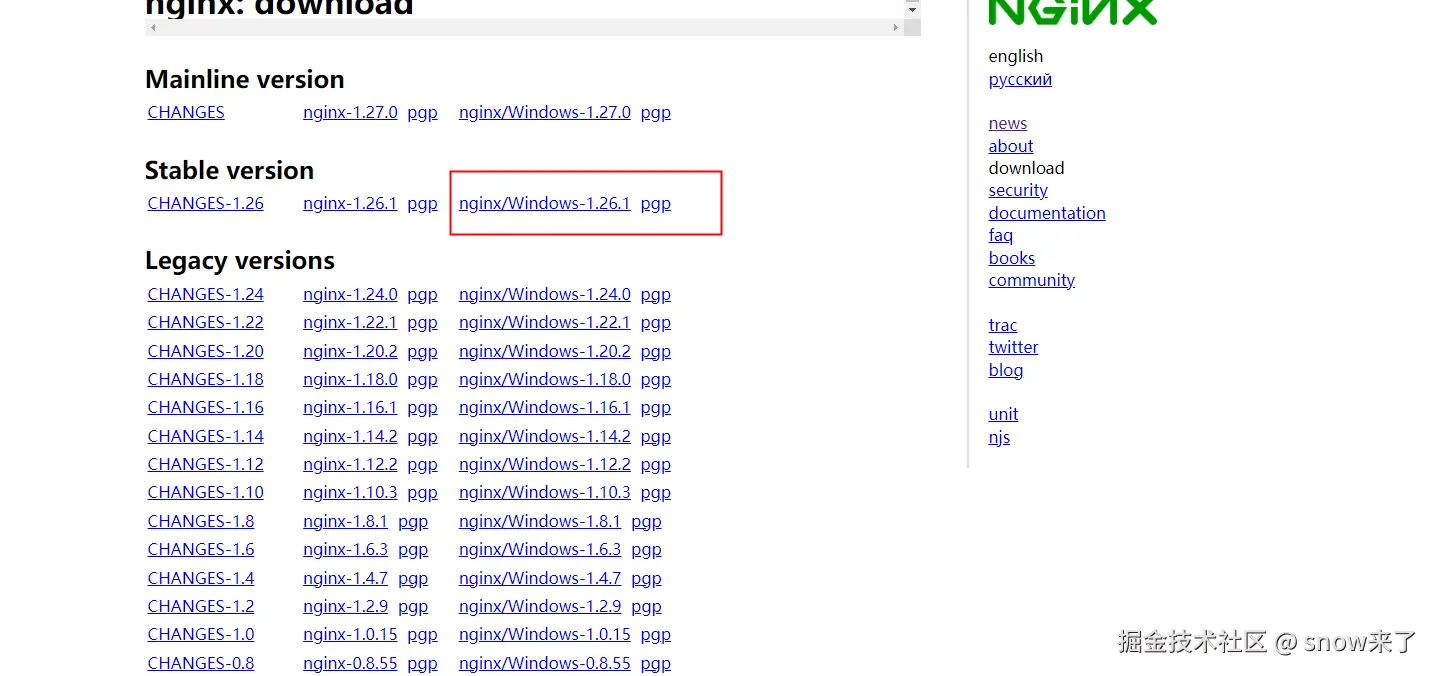This screenshot has height=676, width=1438.
Task: Open the CHANGES-1.14 link
Action: [206, 436]
